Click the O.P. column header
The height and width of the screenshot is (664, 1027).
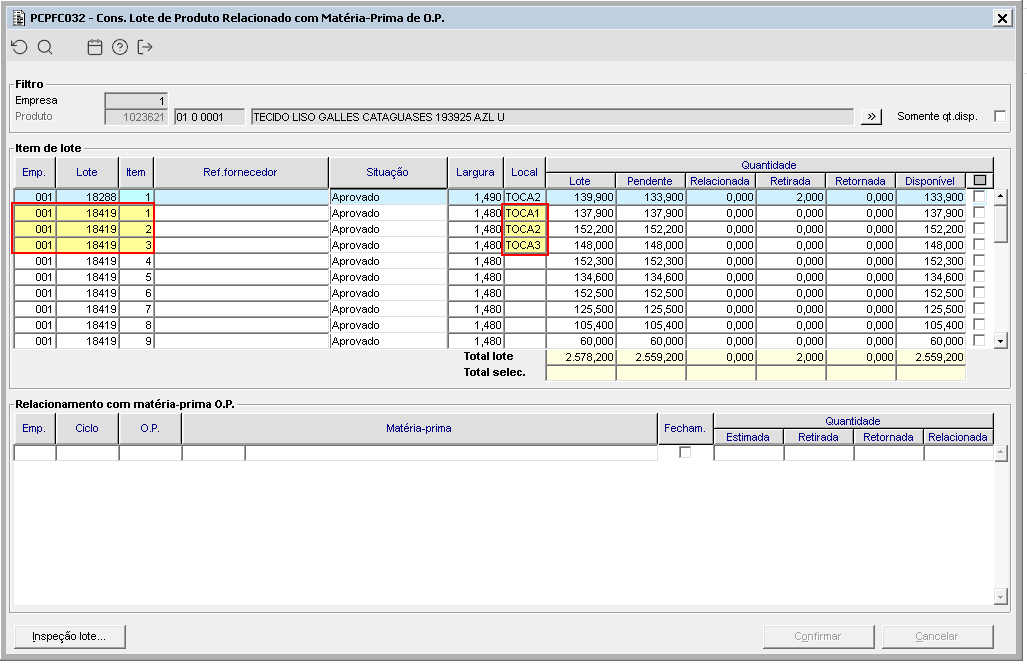(x=150, y=428)
